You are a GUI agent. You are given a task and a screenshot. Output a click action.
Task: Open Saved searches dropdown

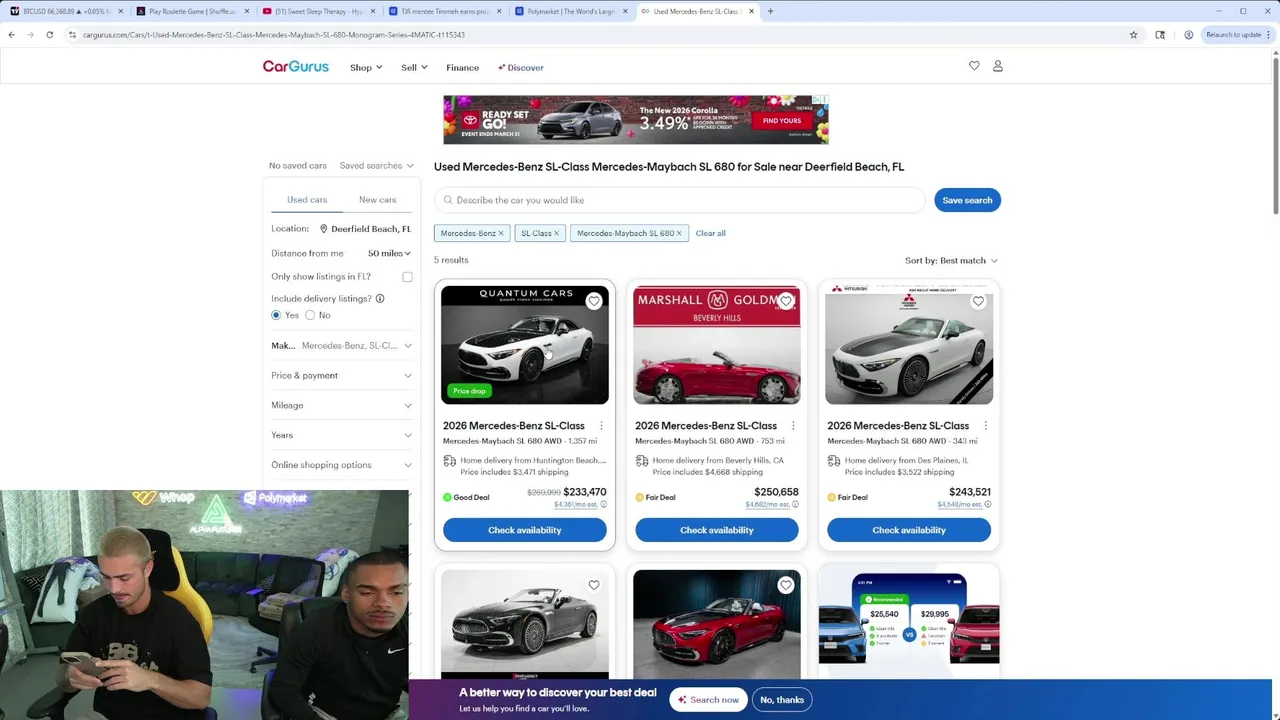[377, 166]
